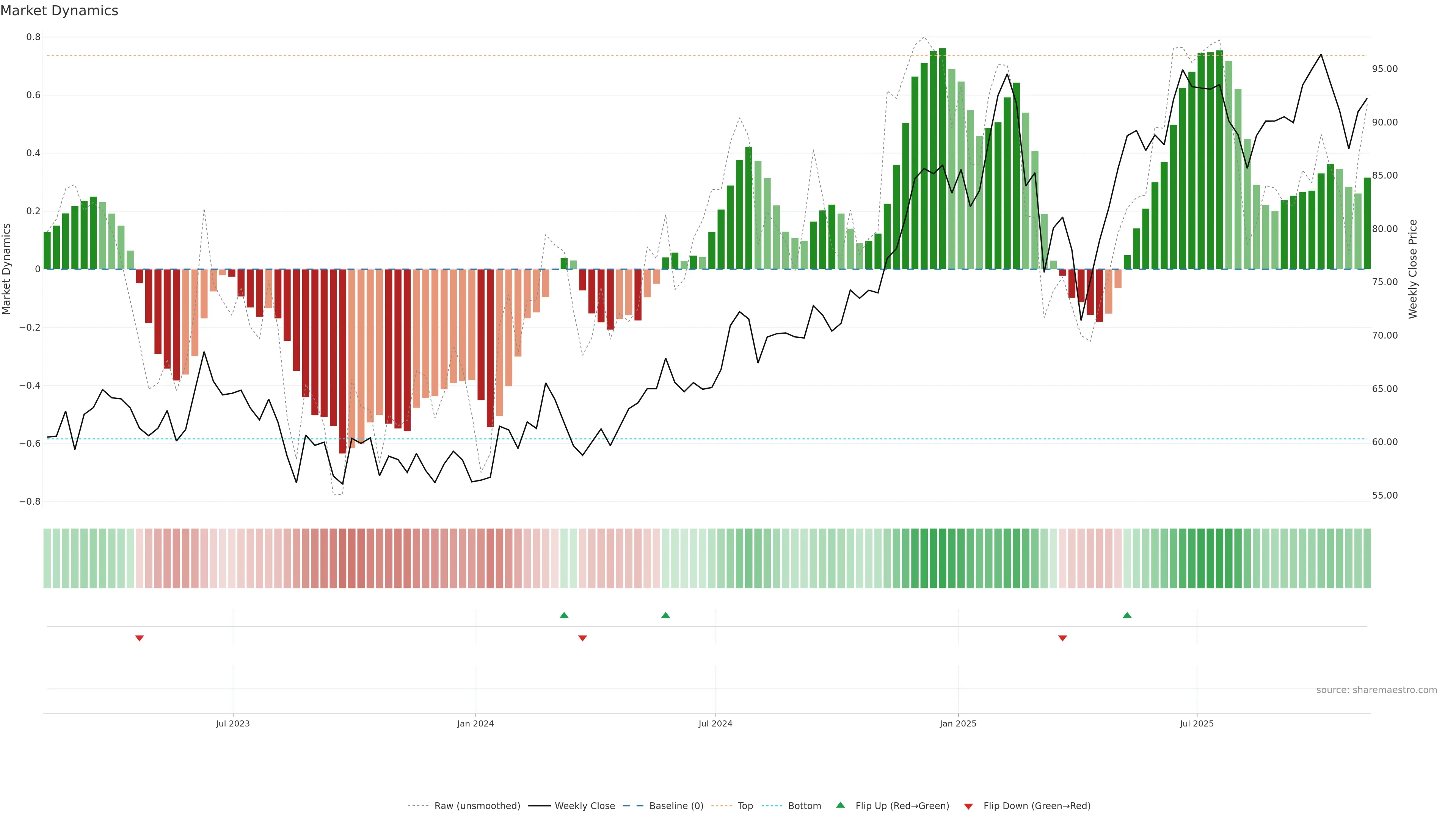The width and height of the screenshot is (1456, 819).
Task: Click the Flip Up legend triangle icon
Action: click(x=840, y=805)
